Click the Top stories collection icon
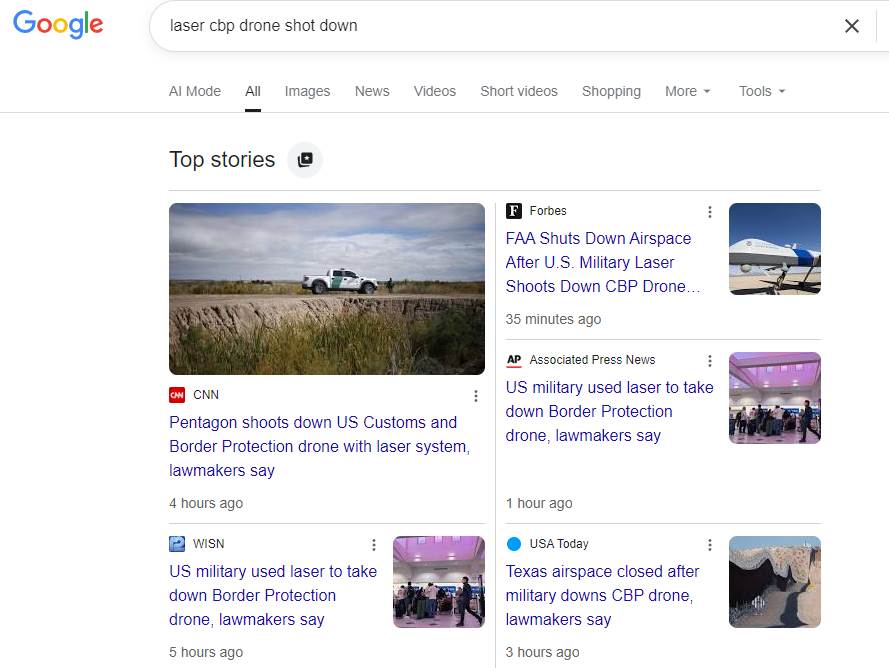Viewport: 889px width, 668px height. [305, 160]
